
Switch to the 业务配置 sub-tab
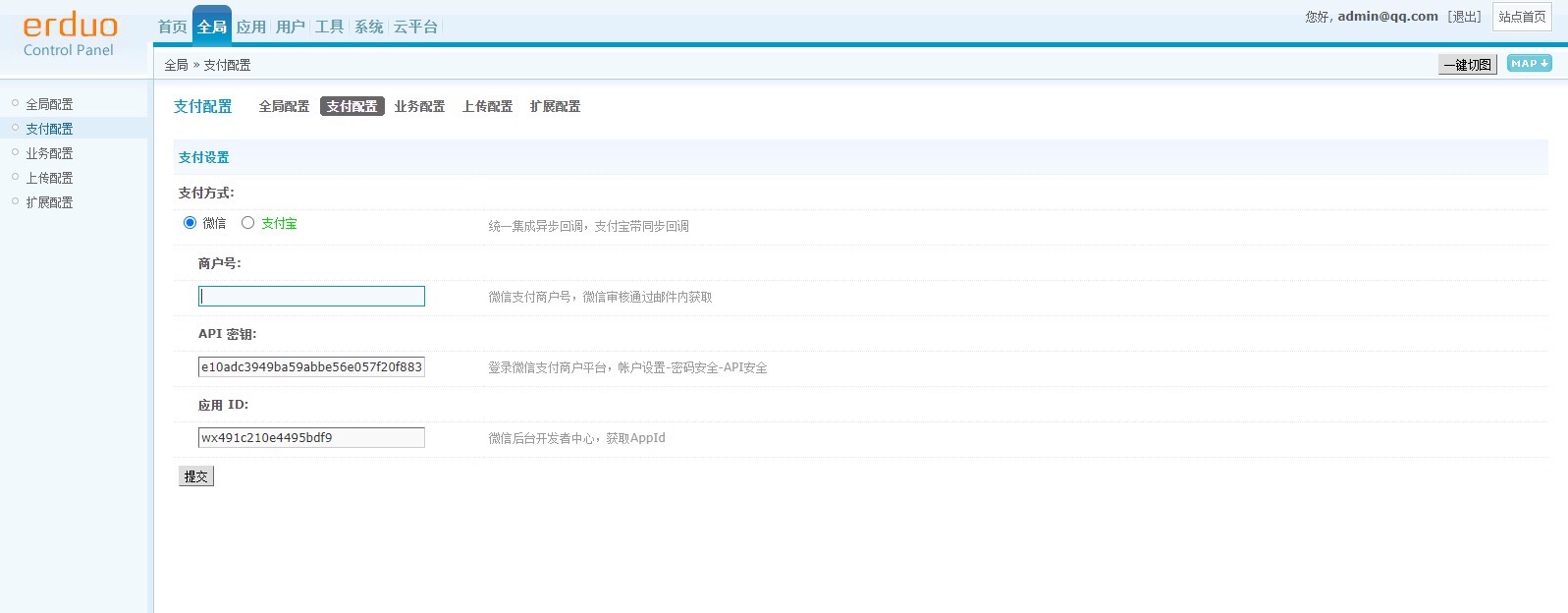point(419,106)
